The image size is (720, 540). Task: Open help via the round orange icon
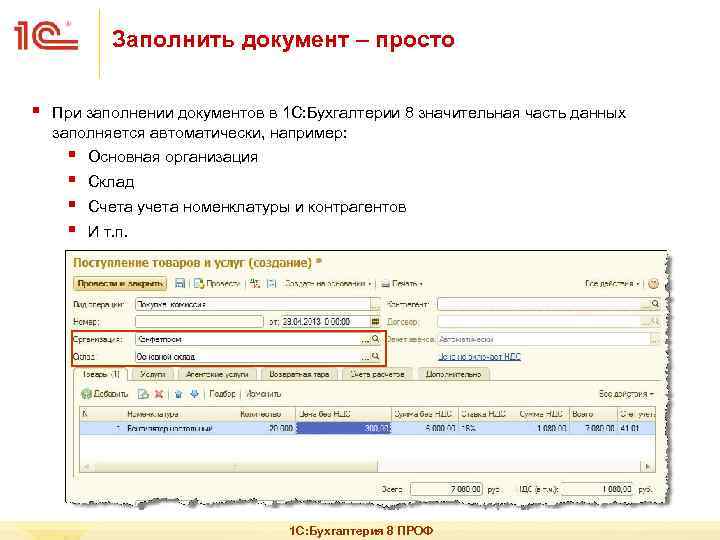click(x=653, y=284)
